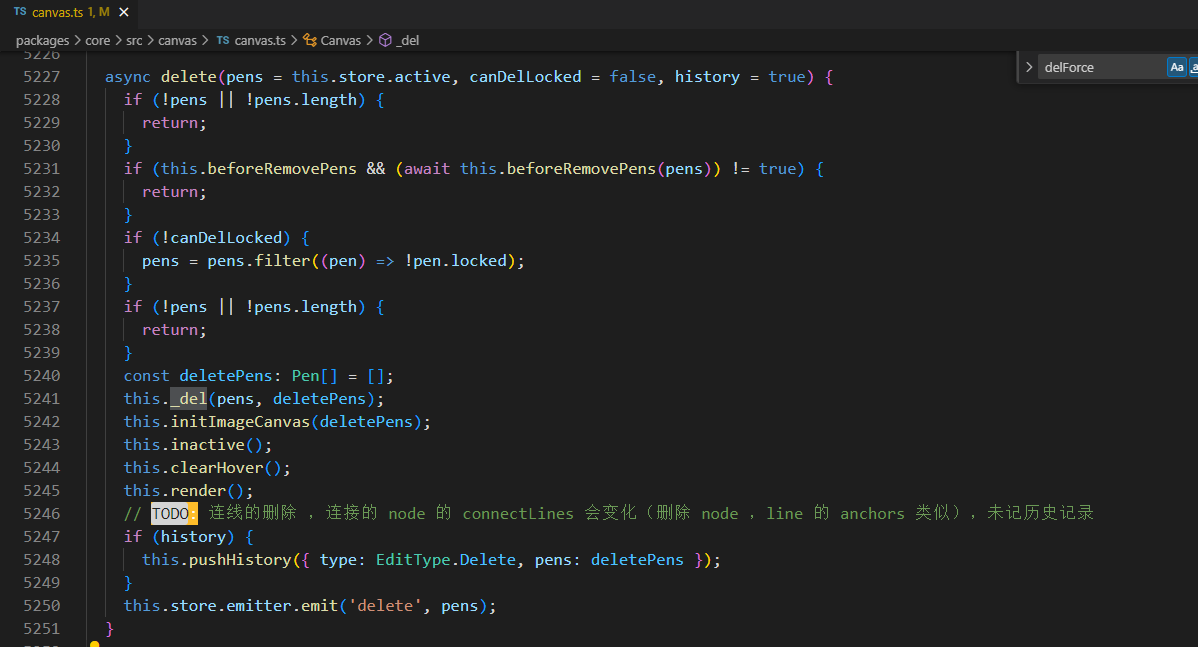Click the return statement on line 5232
This screenshot has height=647, width=1198.
pyautogui.click(x=174, y=192)
